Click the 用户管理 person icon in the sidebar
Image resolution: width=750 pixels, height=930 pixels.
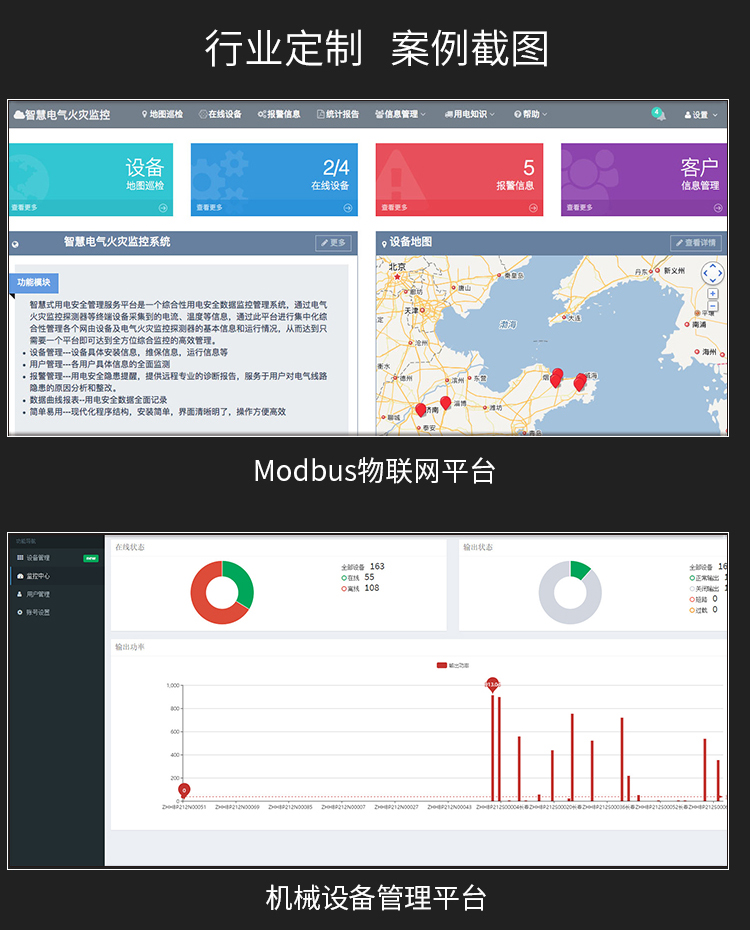coord(19,594)
